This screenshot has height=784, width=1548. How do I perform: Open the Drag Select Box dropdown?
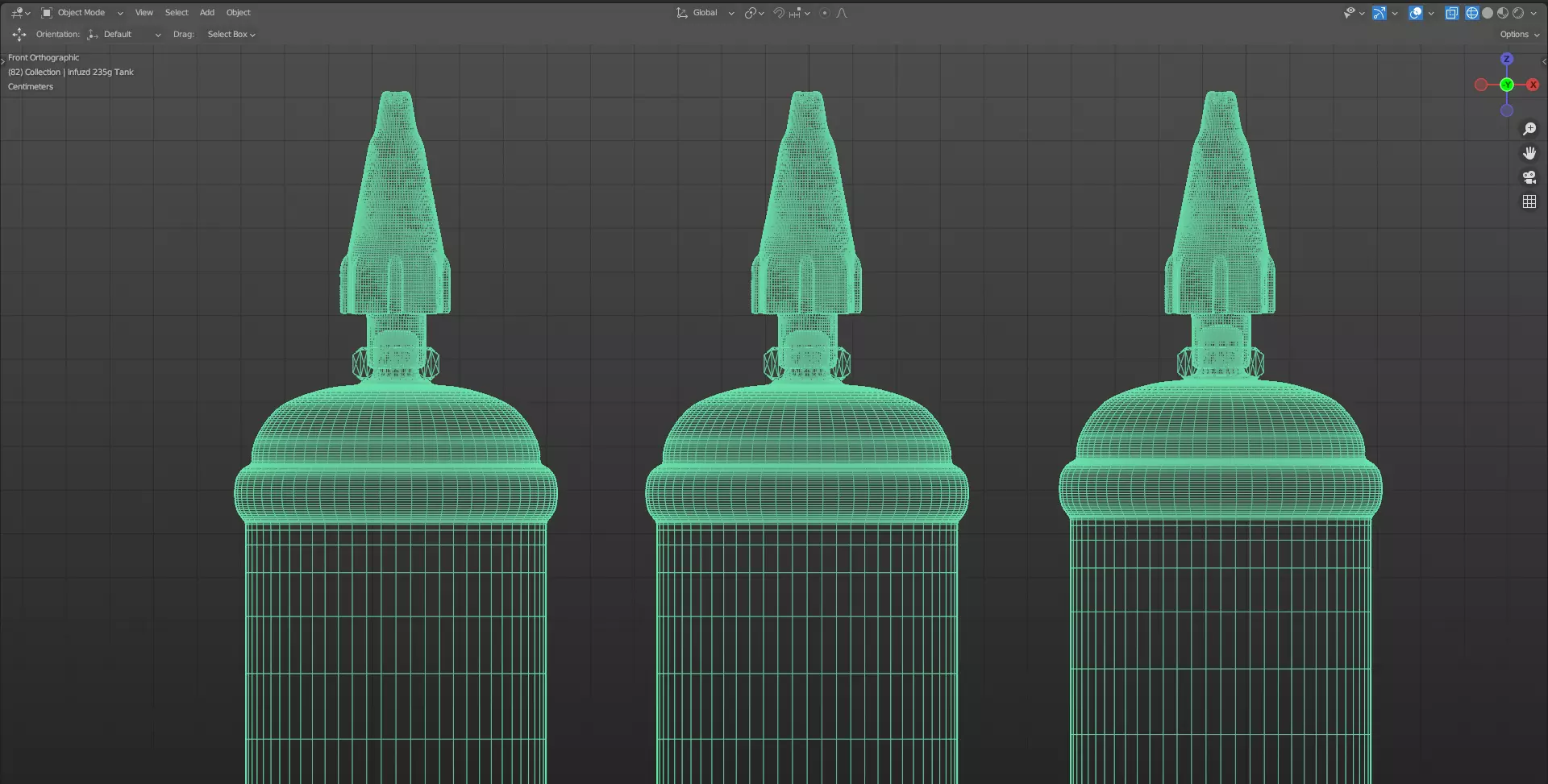231,35
